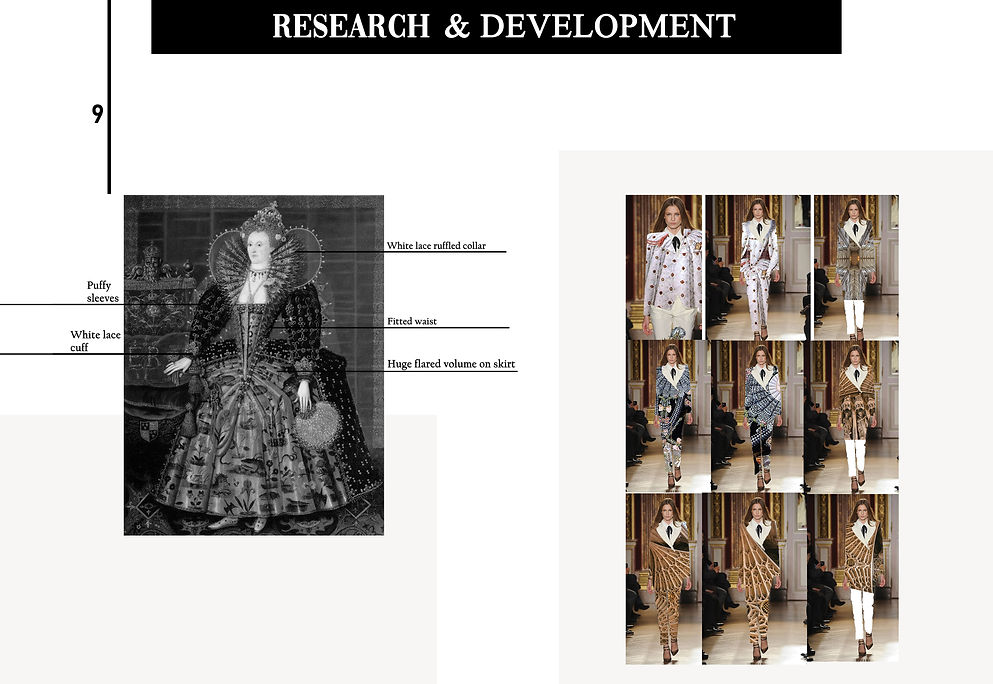Click the page number 9
This screenshot has width=993, height=684.
click(97, 114)
